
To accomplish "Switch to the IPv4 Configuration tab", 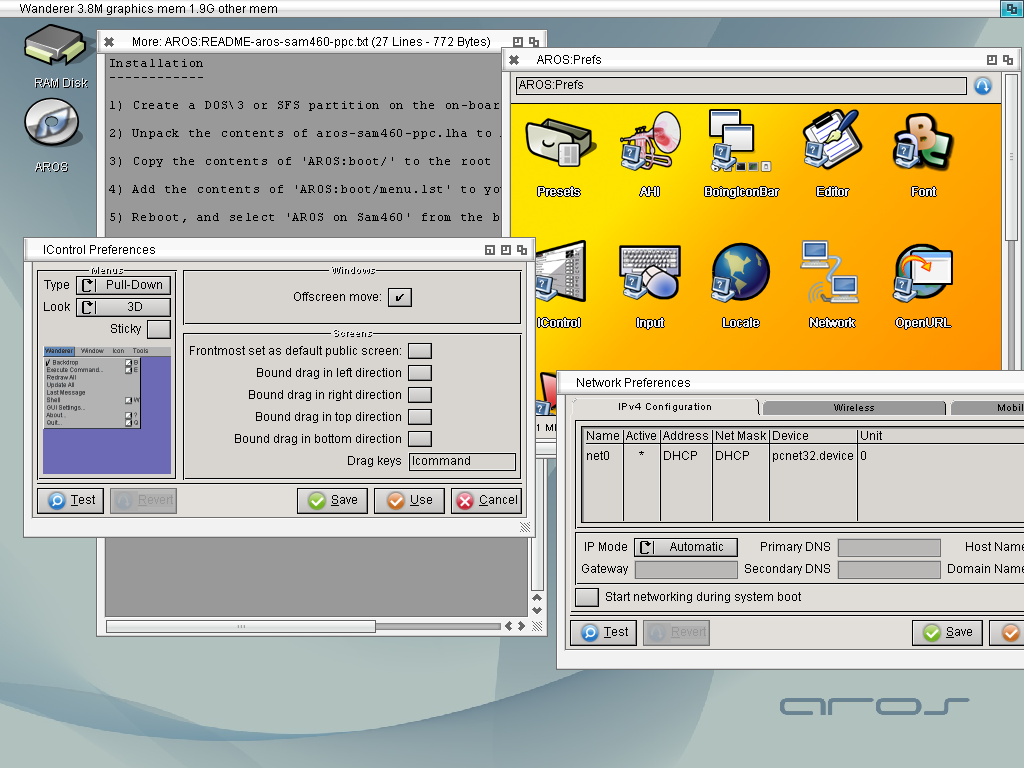I will coord(665,407).
